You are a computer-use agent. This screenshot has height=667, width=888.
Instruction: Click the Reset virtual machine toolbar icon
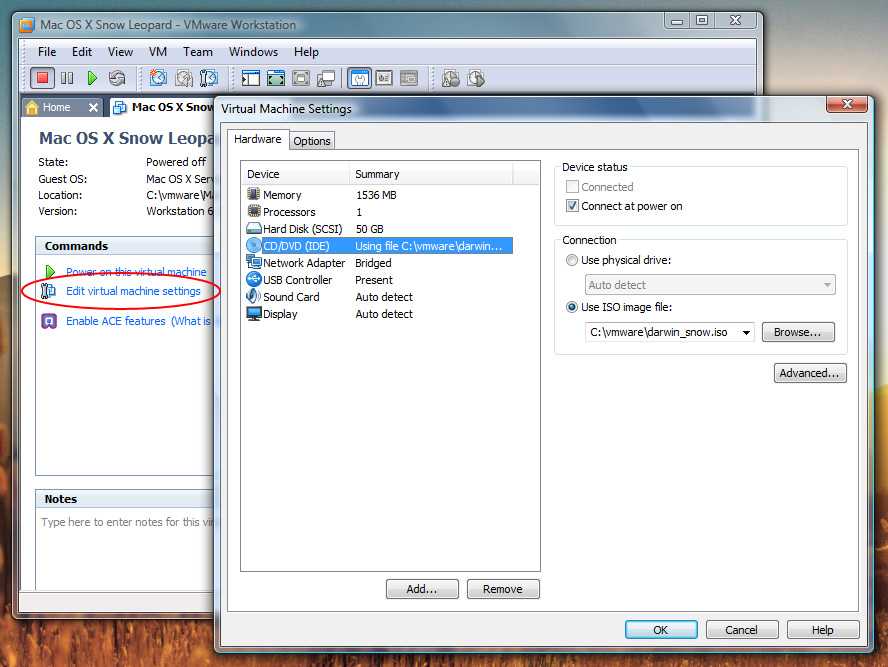click(117, 77)
